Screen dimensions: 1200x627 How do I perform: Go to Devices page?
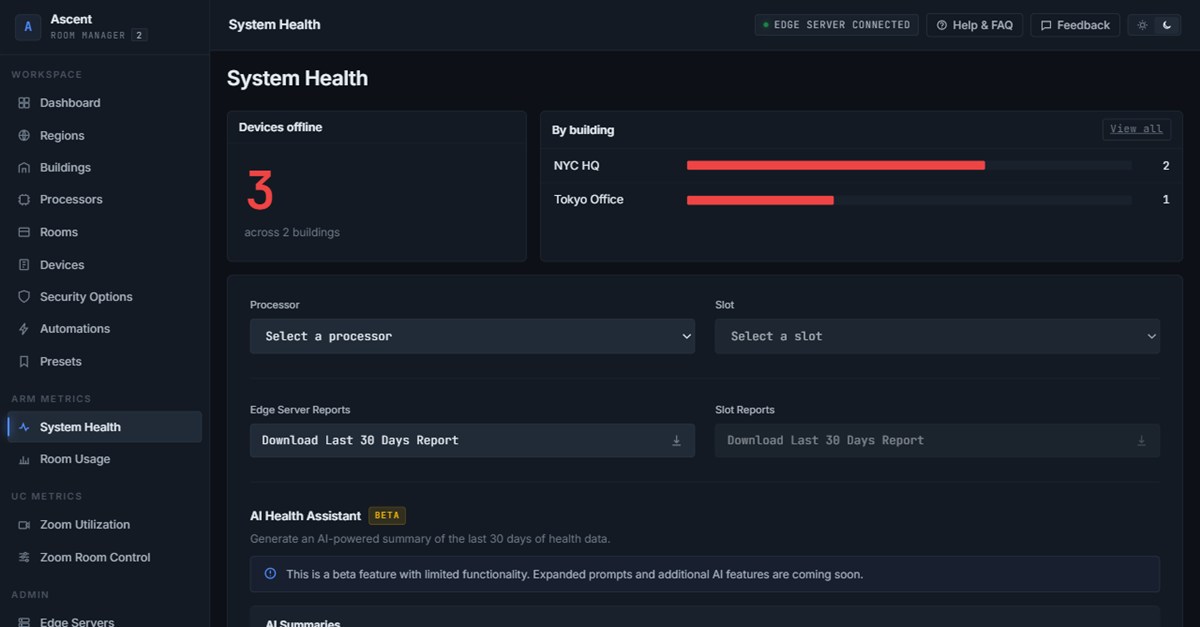pos(104,265)
